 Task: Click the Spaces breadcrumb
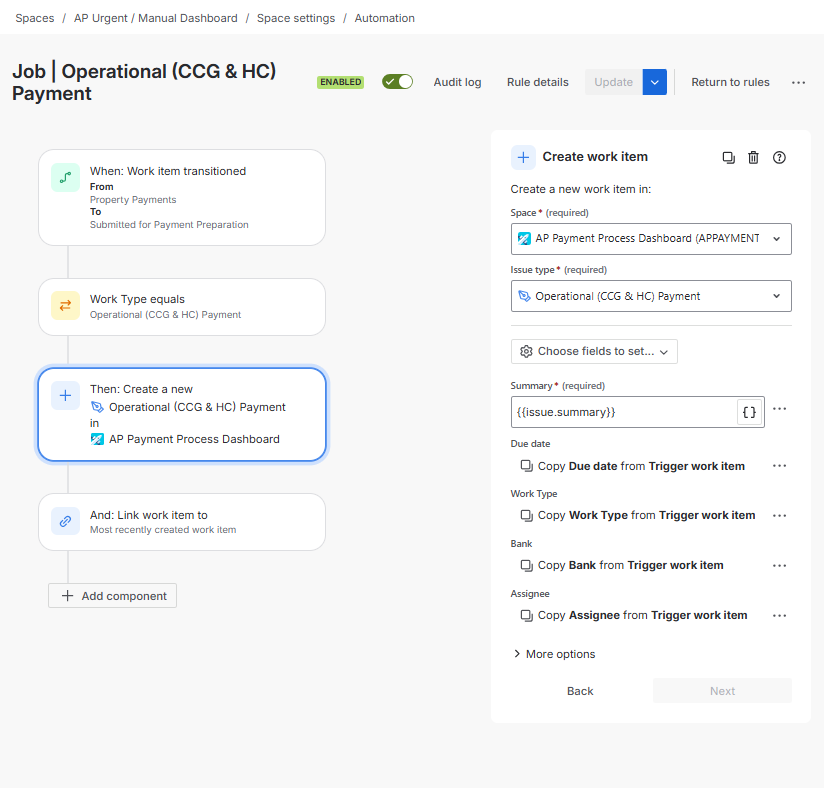pyautogui.click(x=35, y=18)
